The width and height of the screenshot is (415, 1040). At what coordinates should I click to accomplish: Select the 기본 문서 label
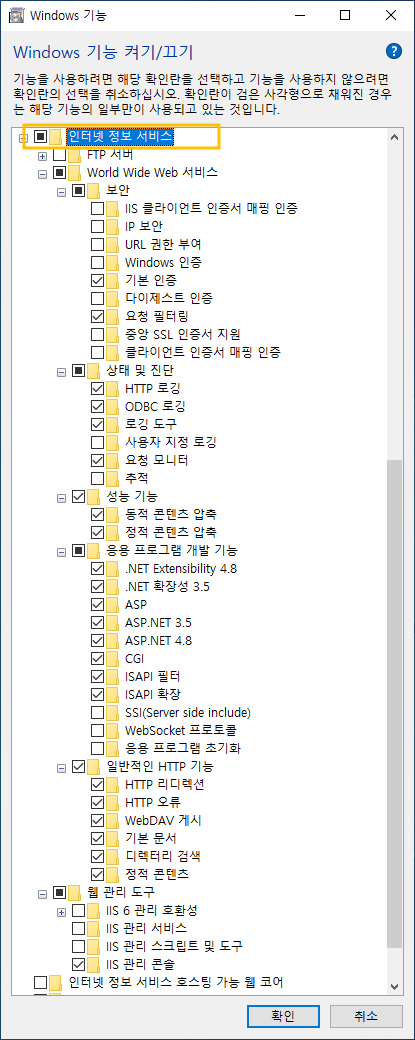[x=150, y=838]
